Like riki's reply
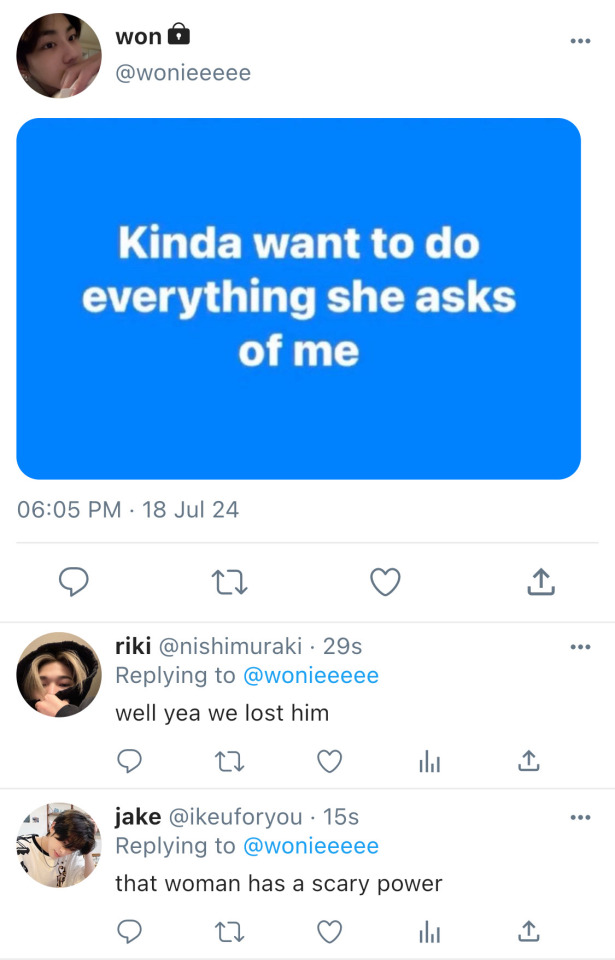The width and height of the screenshot is (615, 960). coord(329,762)
